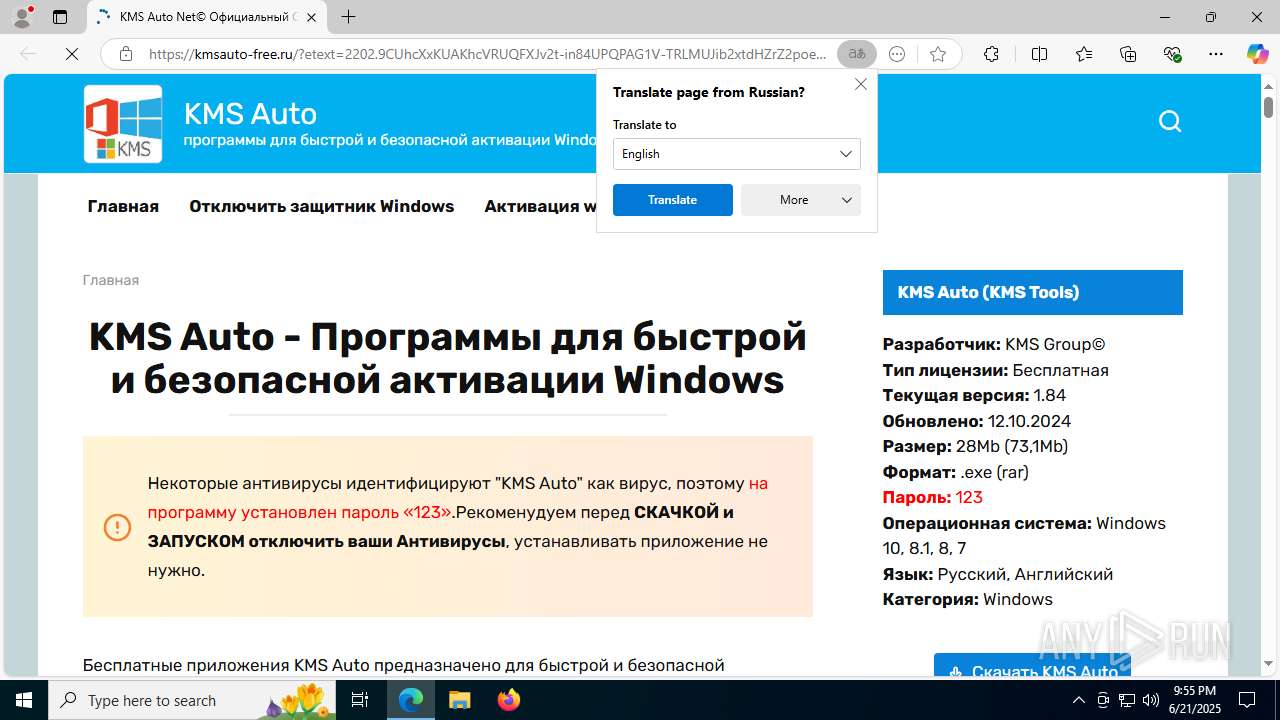Open the Extensions puzzle icon
1280x720 pixels.
pos(991,54)
